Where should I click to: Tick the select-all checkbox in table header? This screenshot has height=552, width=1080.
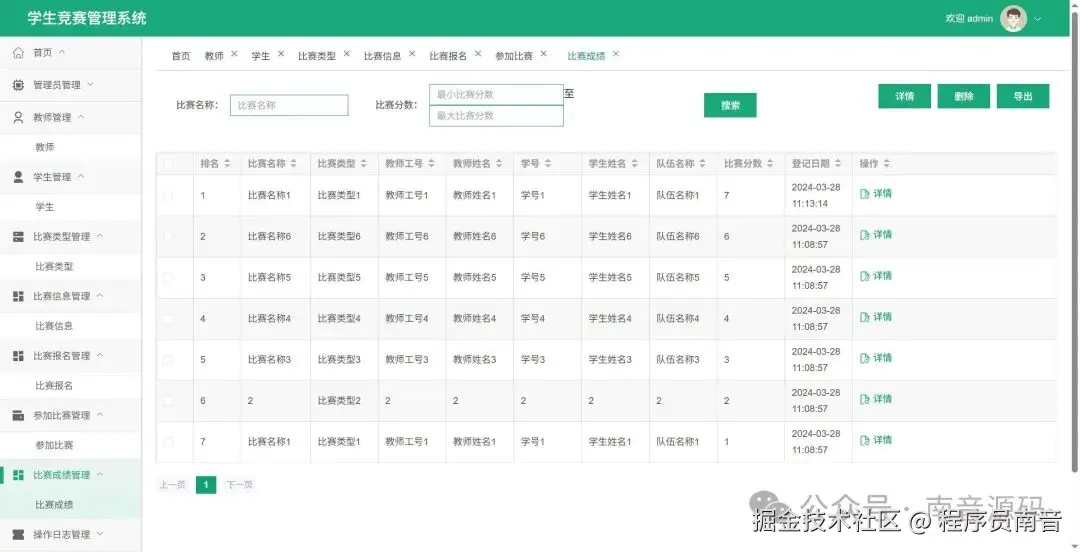pos(168,164)
